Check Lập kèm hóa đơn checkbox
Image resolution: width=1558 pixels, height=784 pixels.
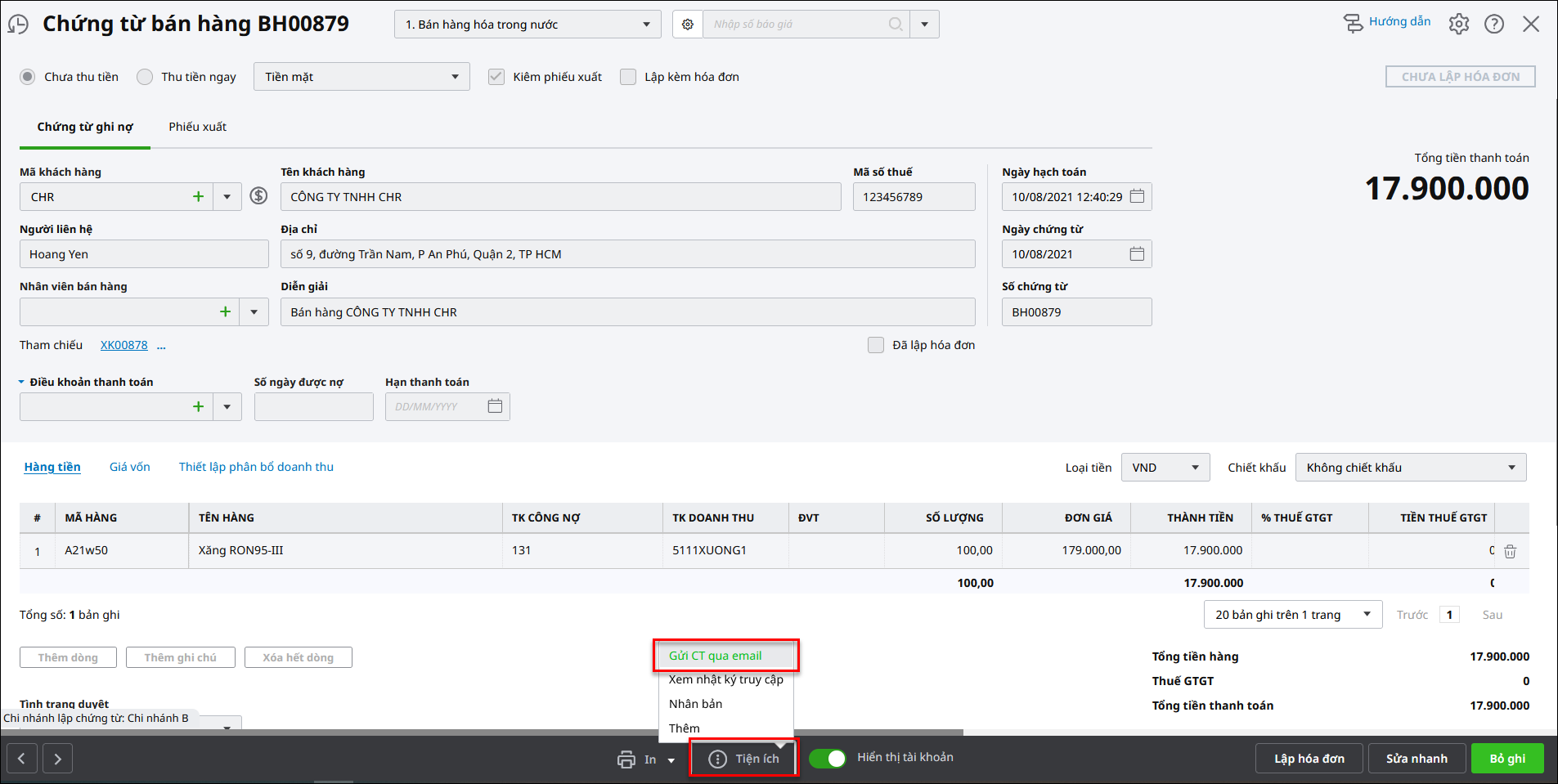[x=628, y=77]
